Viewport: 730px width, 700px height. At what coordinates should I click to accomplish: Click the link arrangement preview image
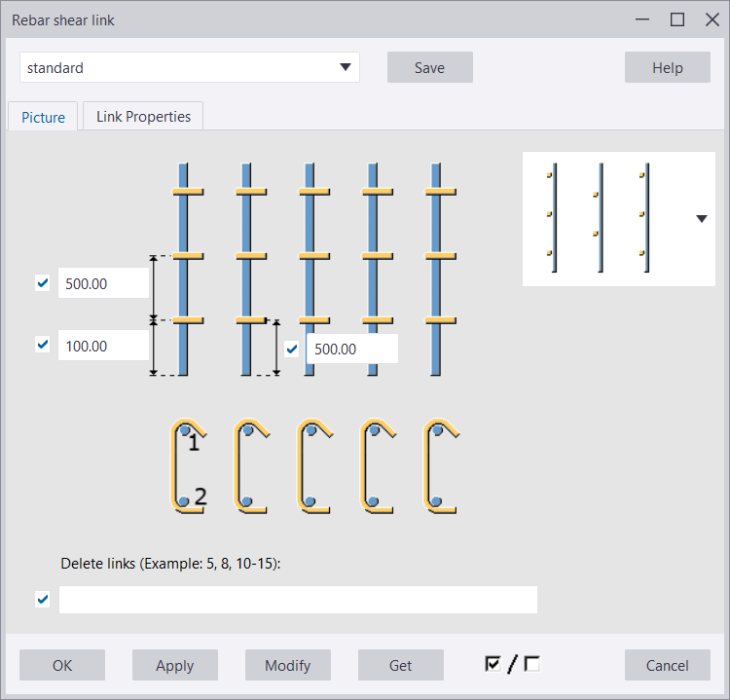click(x=600, y=218)
